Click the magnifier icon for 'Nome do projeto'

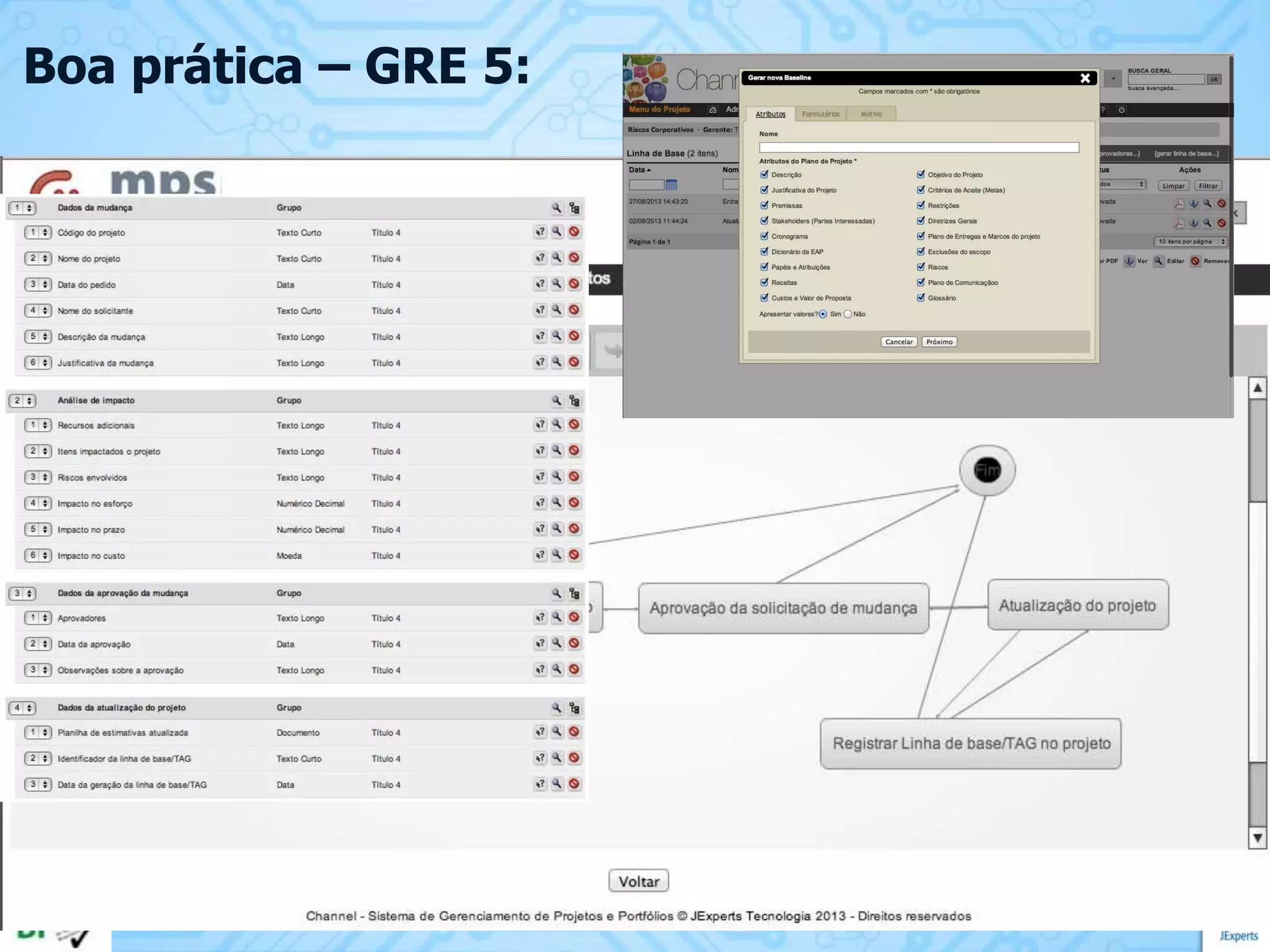[x=557, y=258]
